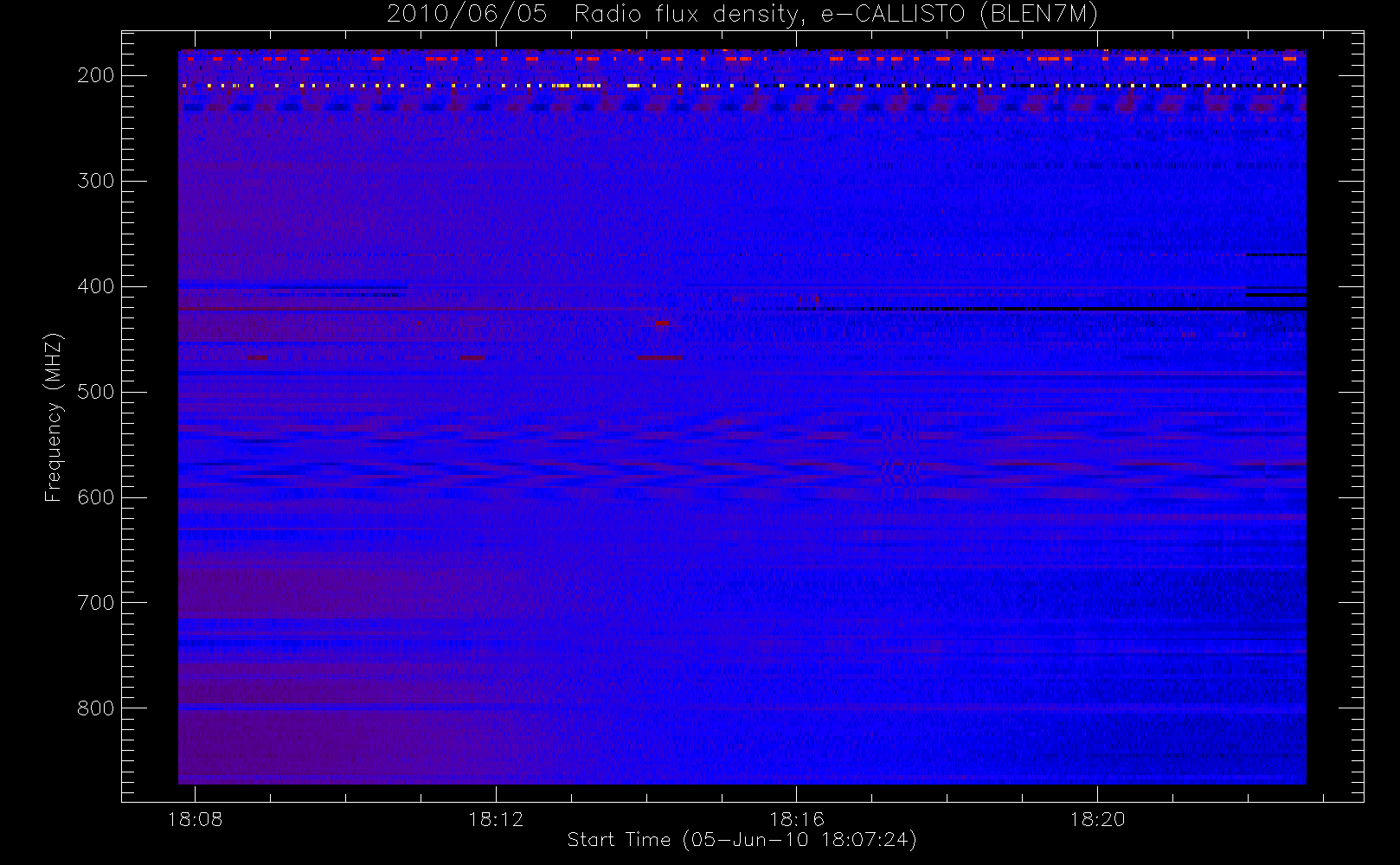Image resolution: width=1400 pixels, height=865 pixels.
Task: Click the 400 frequency tick label
Action: (x=95, y=286)
